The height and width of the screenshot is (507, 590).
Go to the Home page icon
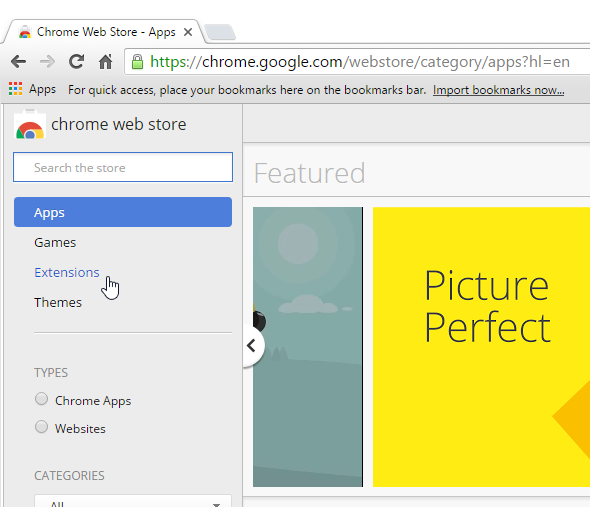pyautogui.click(x=105, y=61)
